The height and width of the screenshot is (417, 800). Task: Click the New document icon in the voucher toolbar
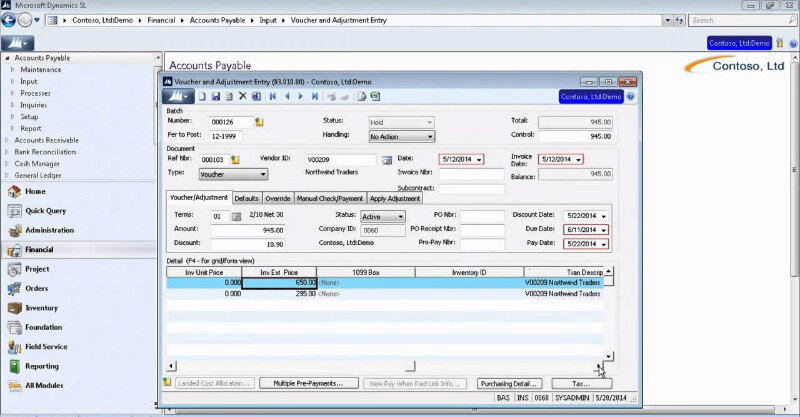(x=202, y=97)
